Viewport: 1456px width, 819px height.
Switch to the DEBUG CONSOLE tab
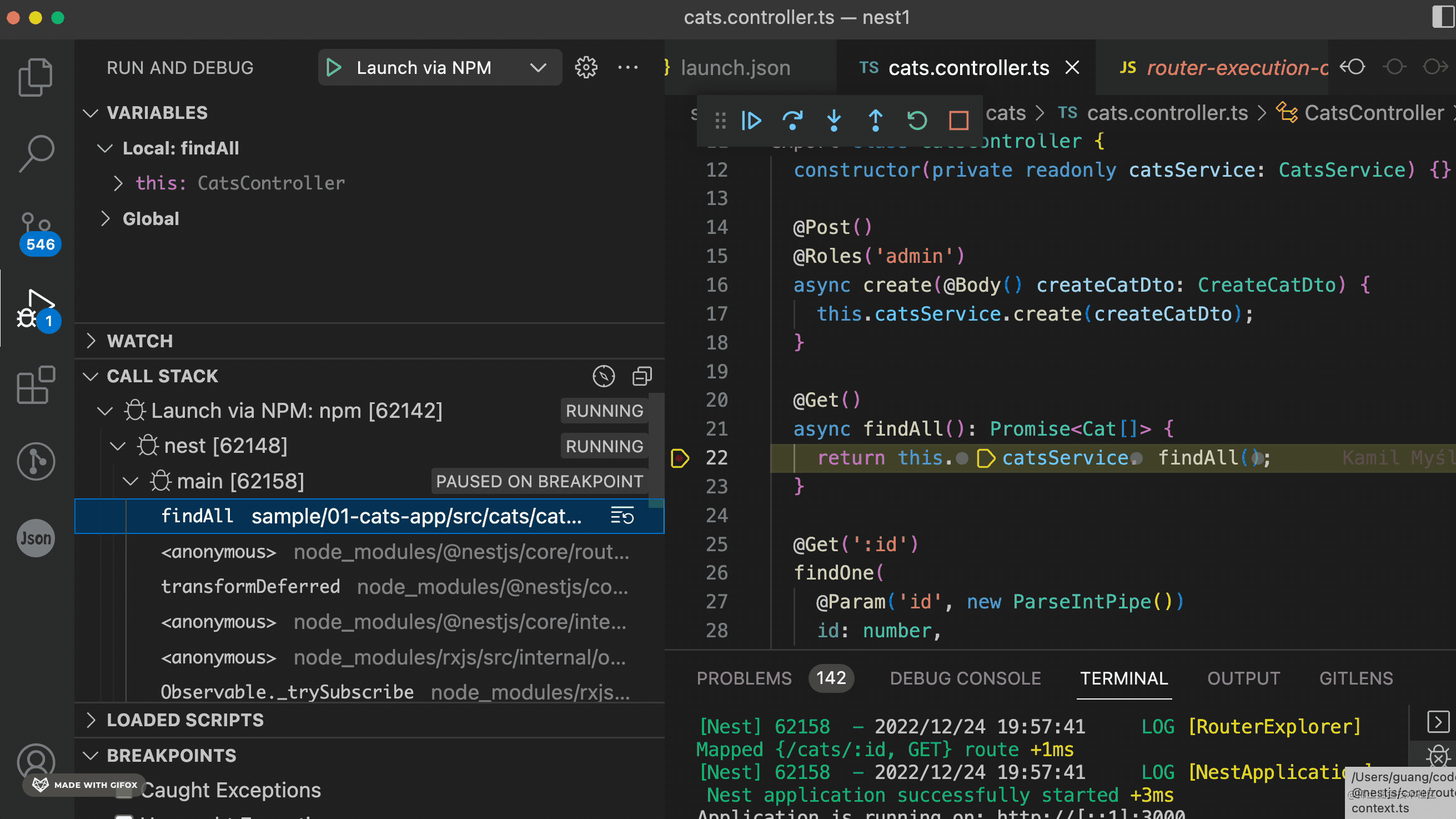[965, 678]
